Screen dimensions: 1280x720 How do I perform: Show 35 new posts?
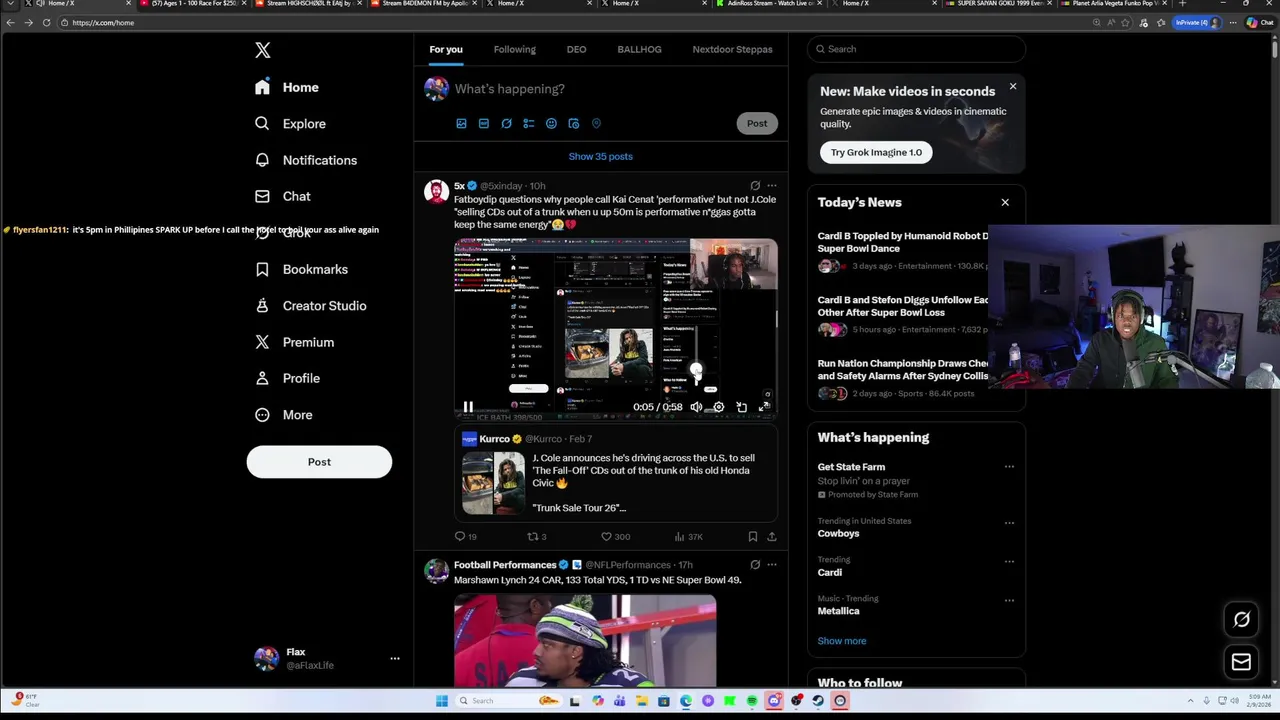click(x=600, y=156)
